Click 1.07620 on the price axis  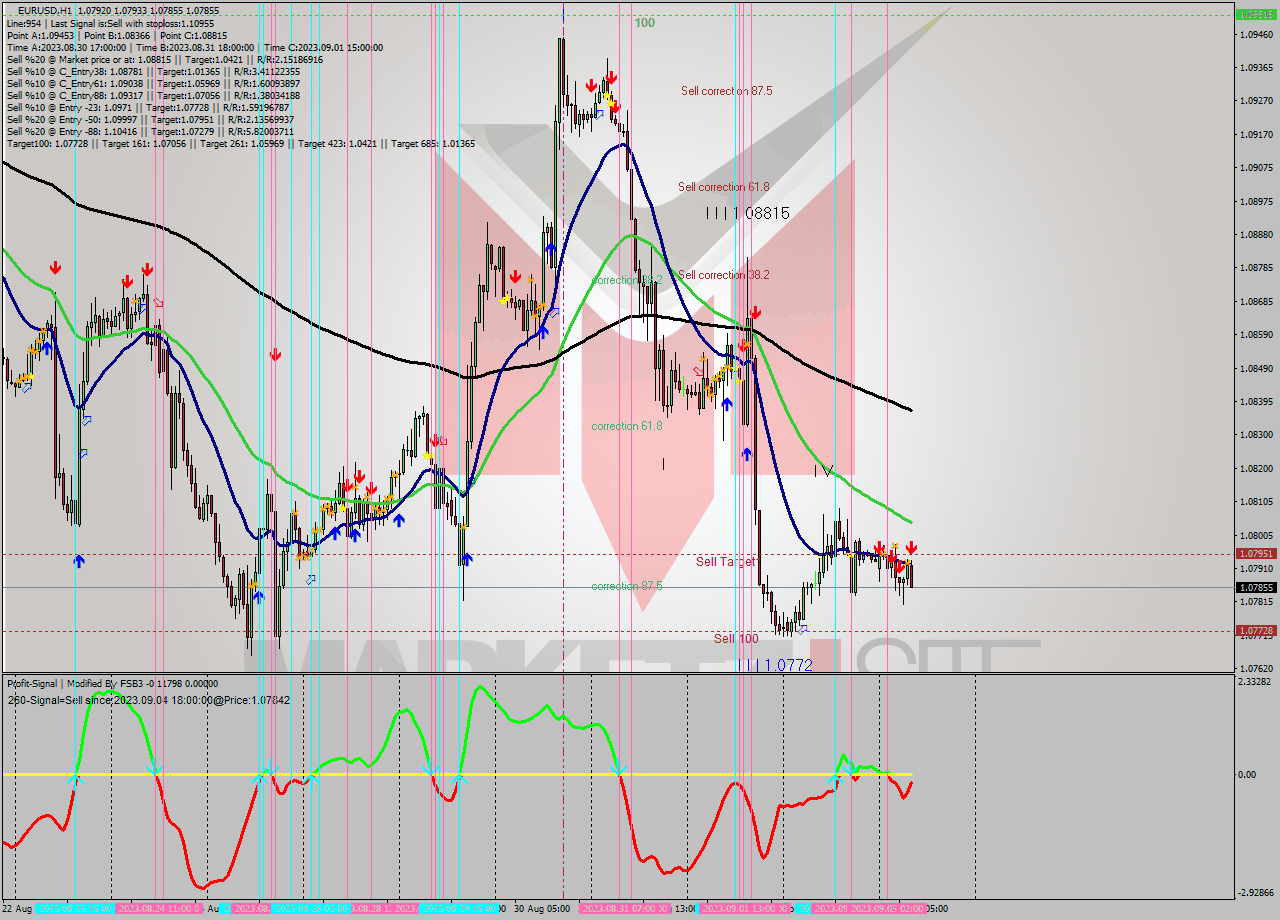tap(1256, 668)
